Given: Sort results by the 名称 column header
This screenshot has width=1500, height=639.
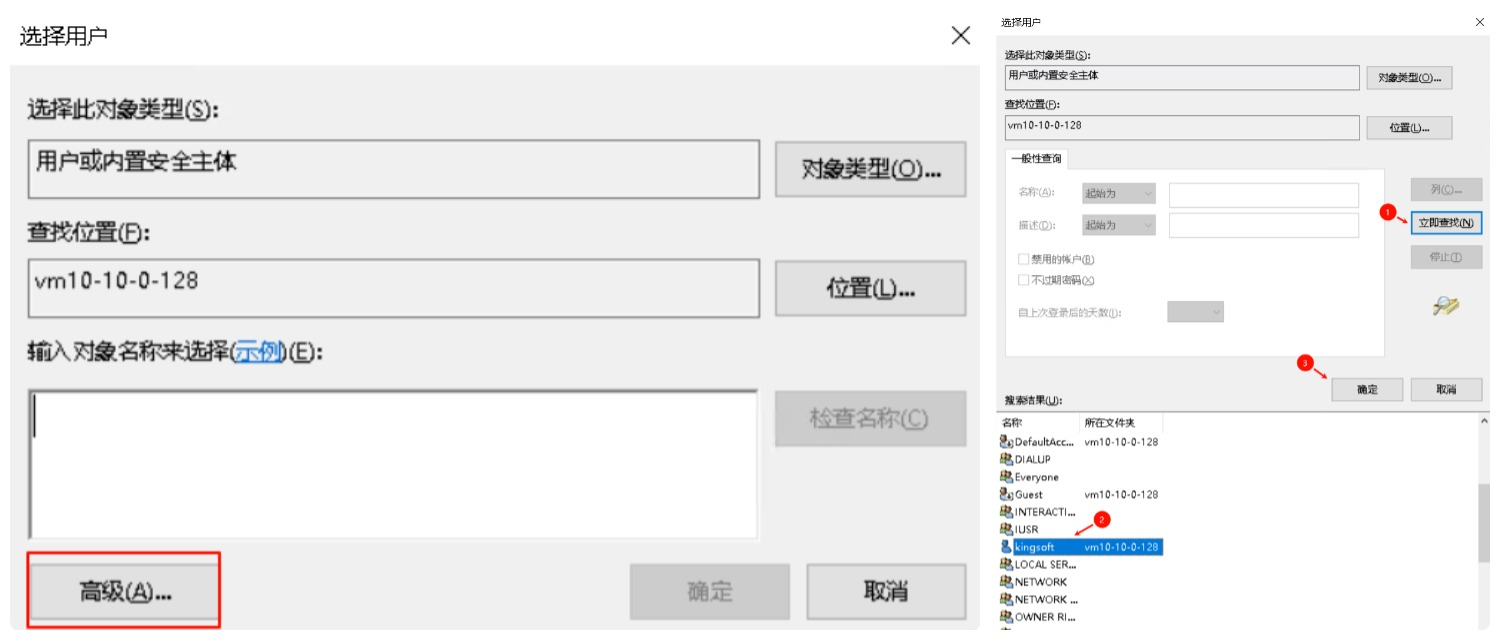Looking at the screenshot, I should [1039, 423].
